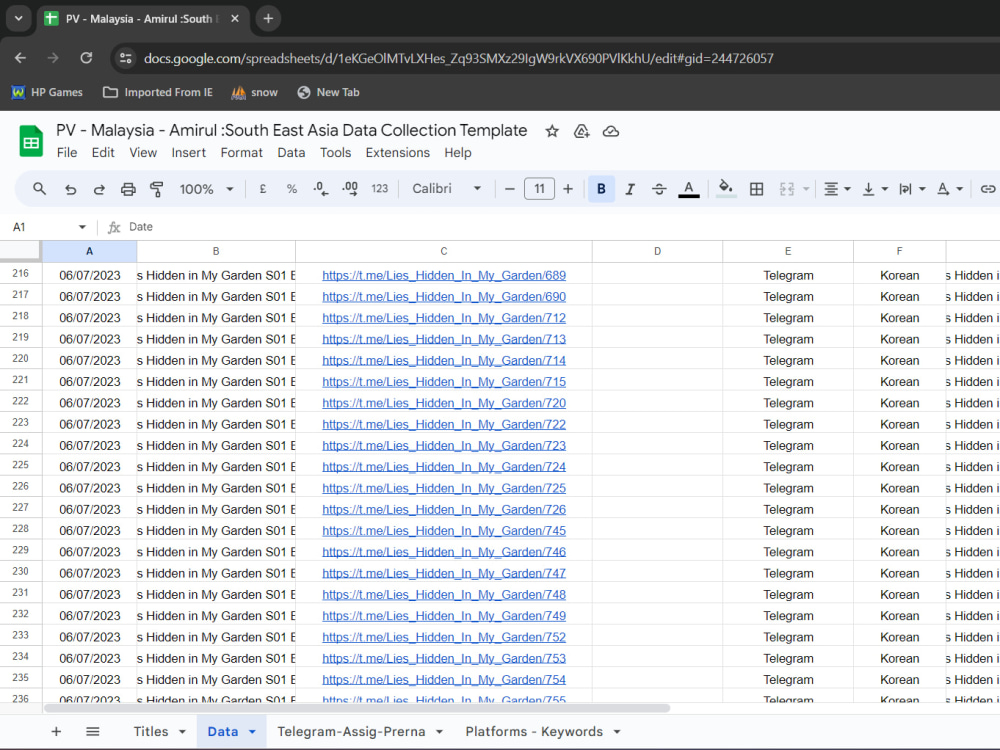The width and height of the screenshot is (1000, 750).
Task: Select the Name Box showing A1
Action: tap(40, 226)
